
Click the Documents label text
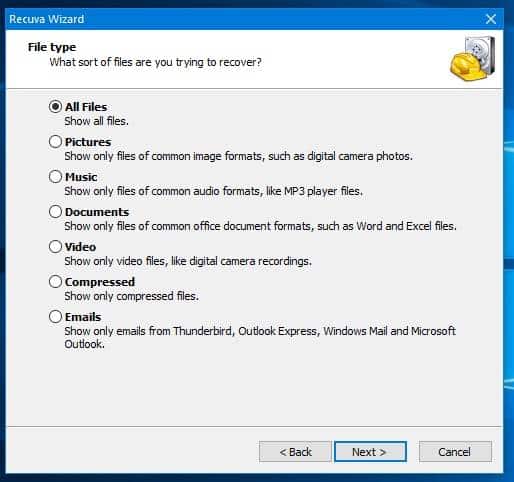[x=97, y=212]
